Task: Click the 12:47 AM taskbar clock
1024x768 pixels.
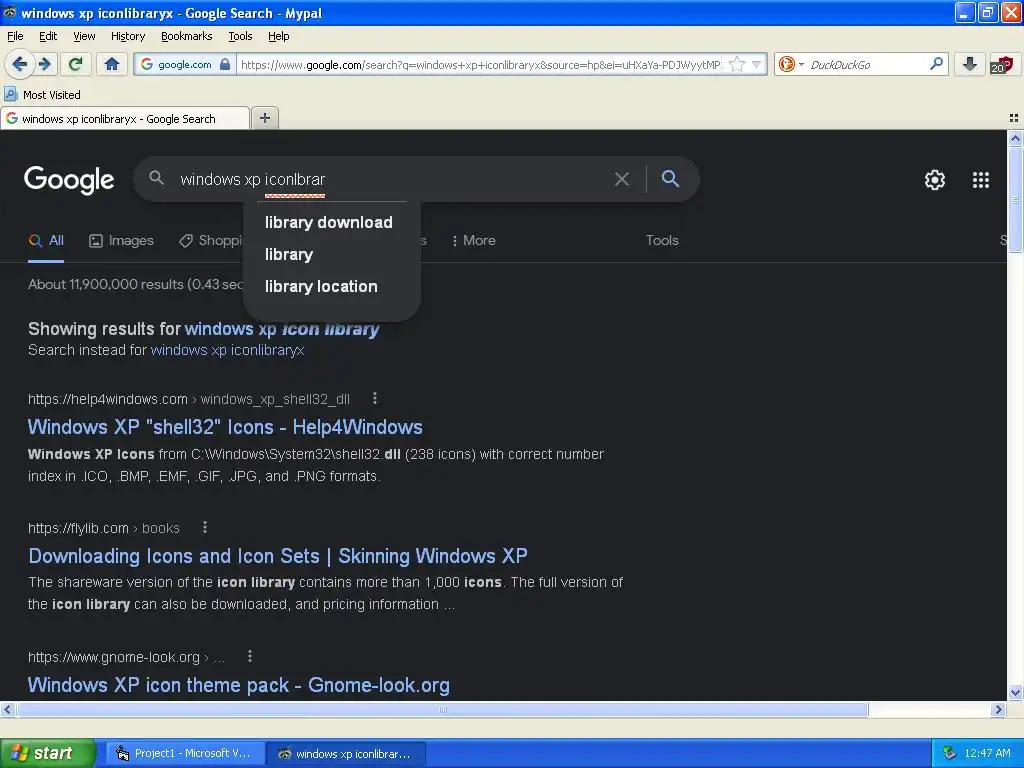Action: click(987, 754)
